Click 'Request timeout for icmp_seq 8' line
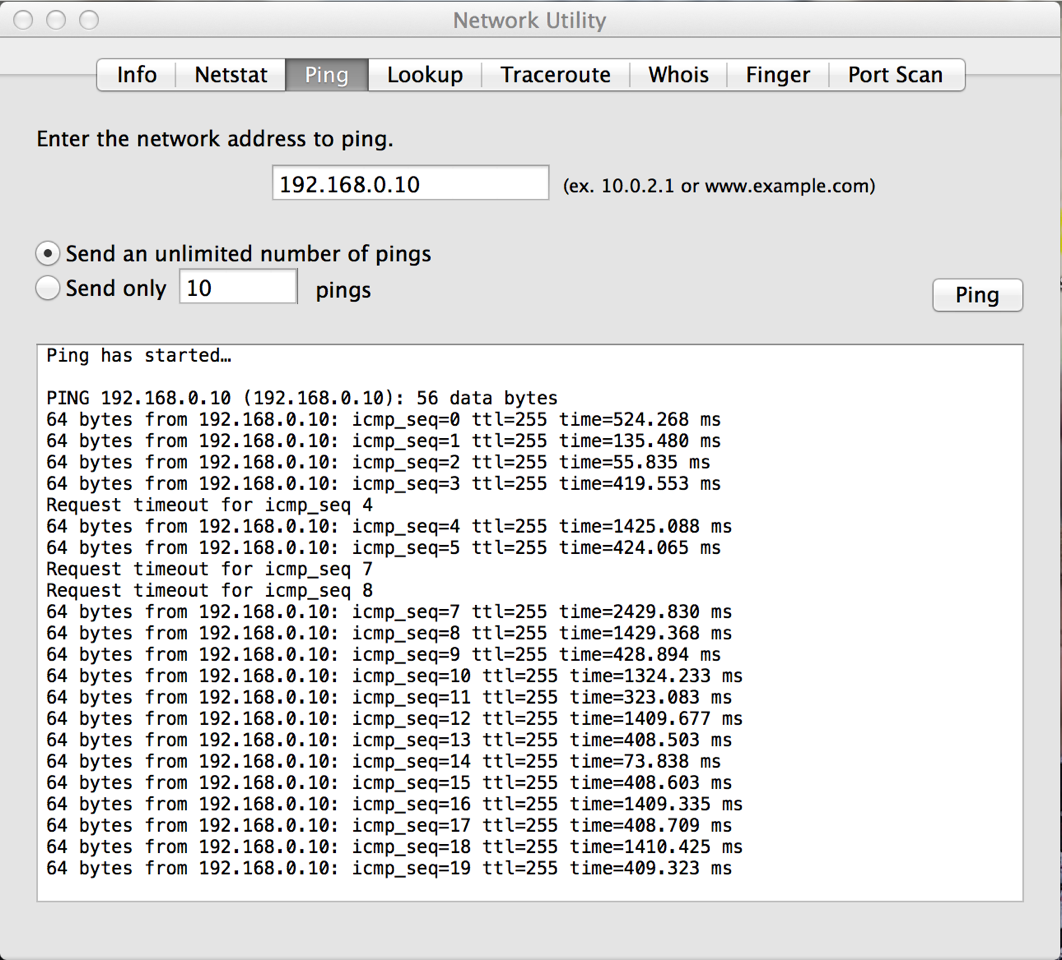This screenshot has height=960, width=1062. 209,591
